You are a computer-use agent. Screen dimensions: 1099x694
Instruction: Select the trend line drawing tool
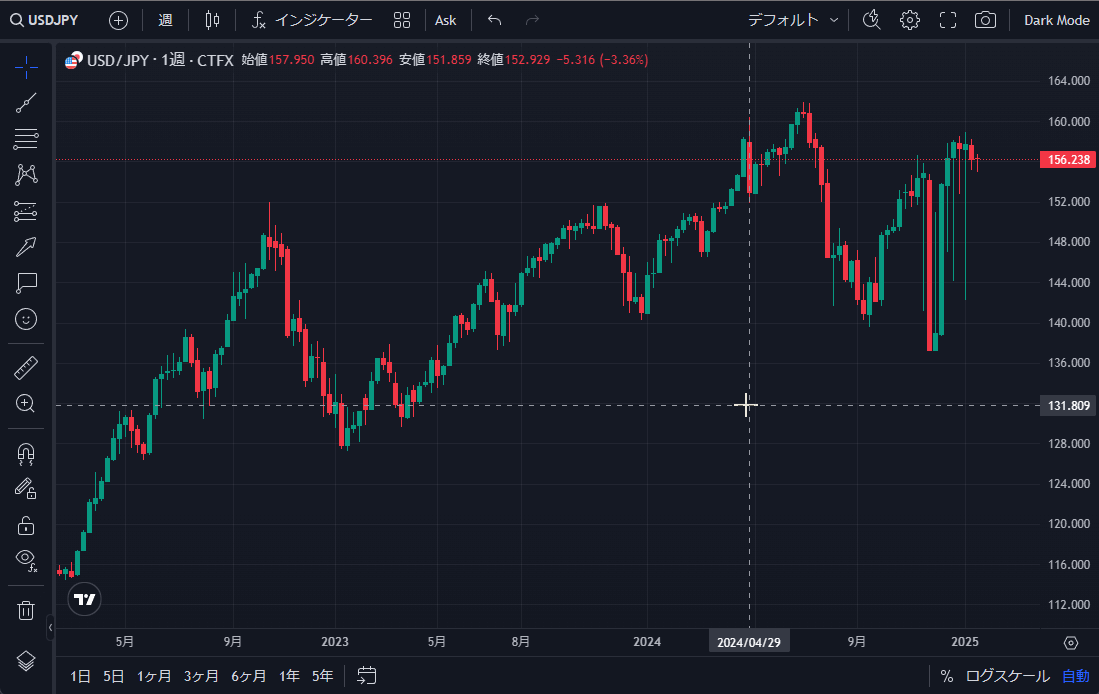coord(26,103)
